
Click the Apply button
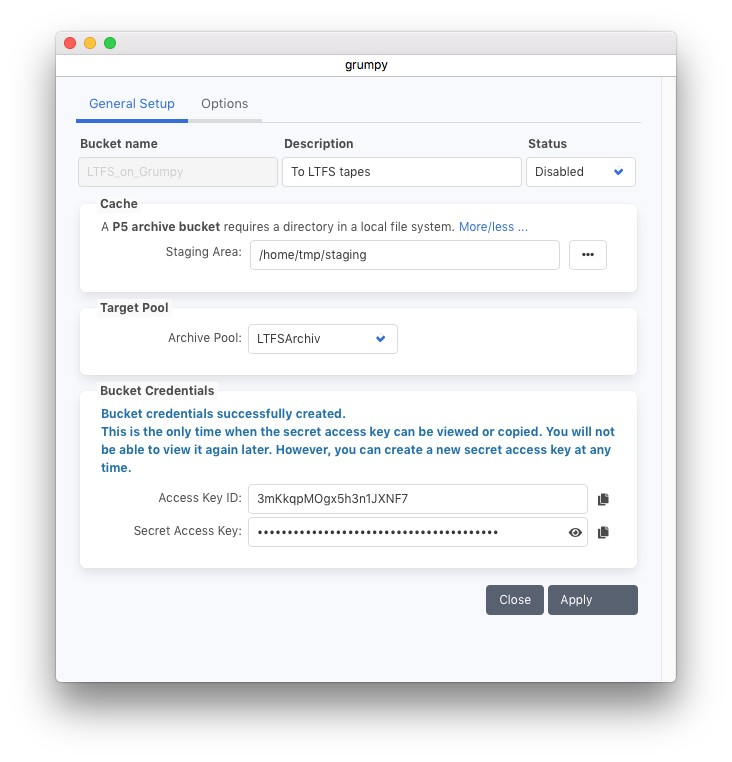click(592, 600)
